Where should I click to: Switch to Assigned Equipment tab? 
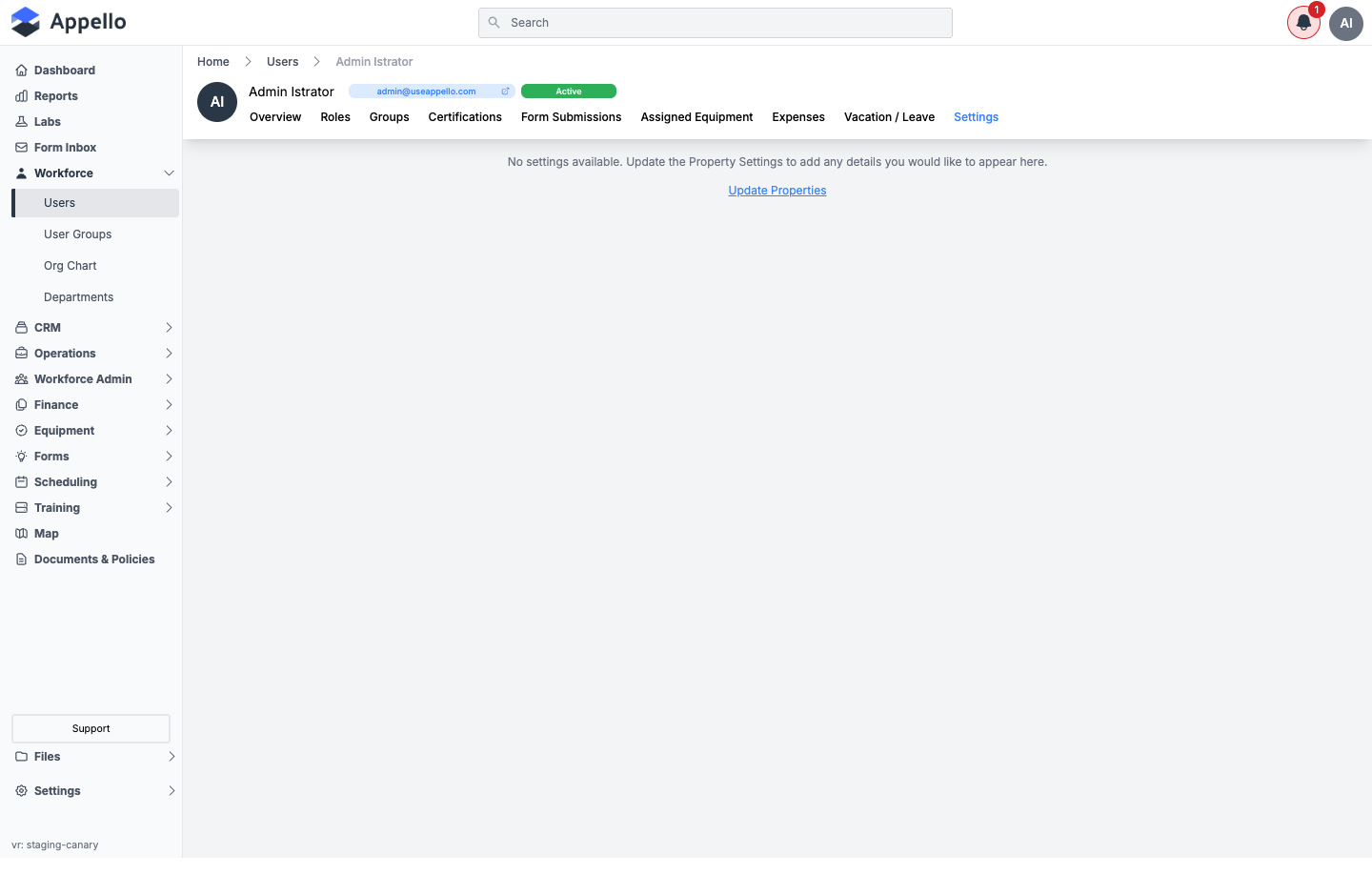pyautogui.click(x=696, y=117)
